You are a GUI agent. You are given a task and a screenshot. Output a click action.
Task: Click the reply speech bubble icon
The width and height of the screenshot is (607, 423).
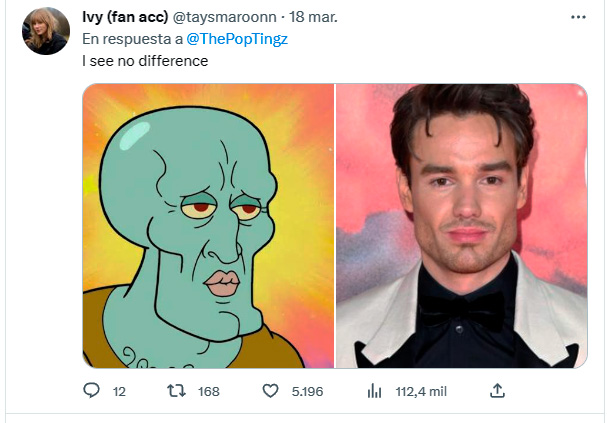click(x=91, y=391)
